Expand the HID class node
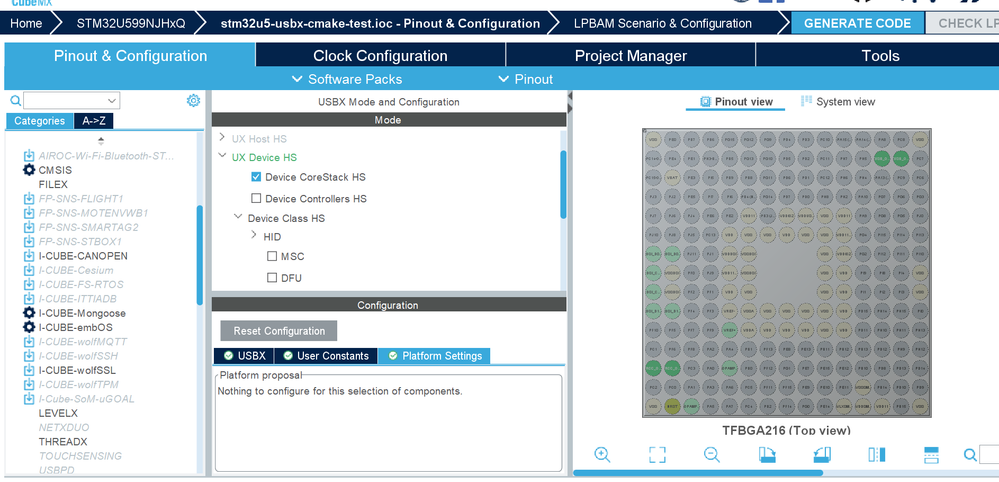999x482 pixels. [x=254, y=236]
